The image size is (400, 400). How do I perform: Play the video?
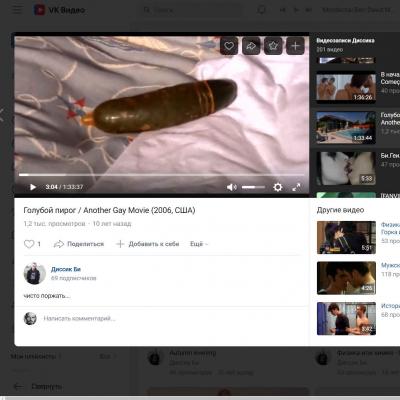coord(33,187)
